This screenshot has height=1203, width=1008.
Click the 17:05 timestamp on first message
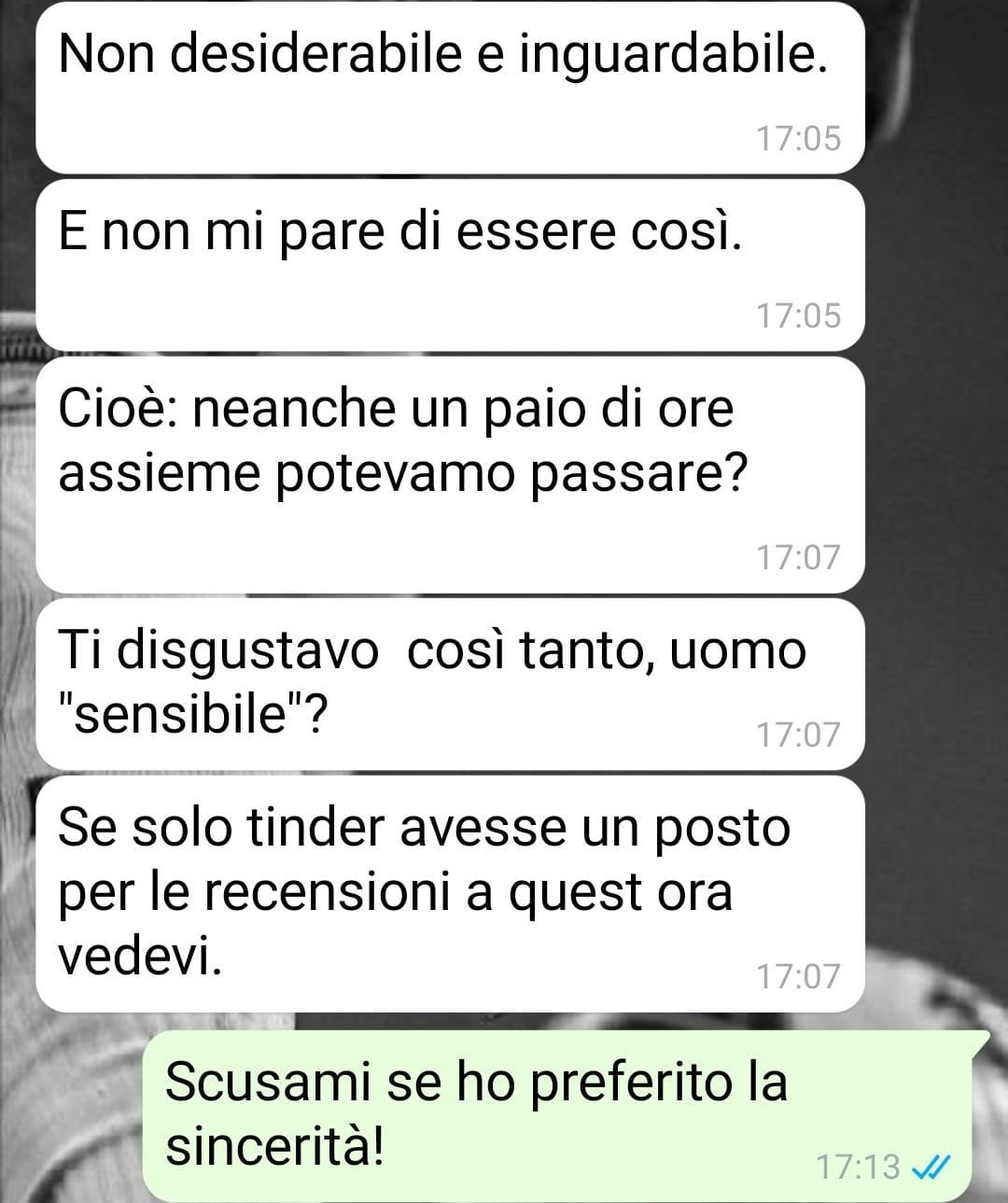pos(798,139)
